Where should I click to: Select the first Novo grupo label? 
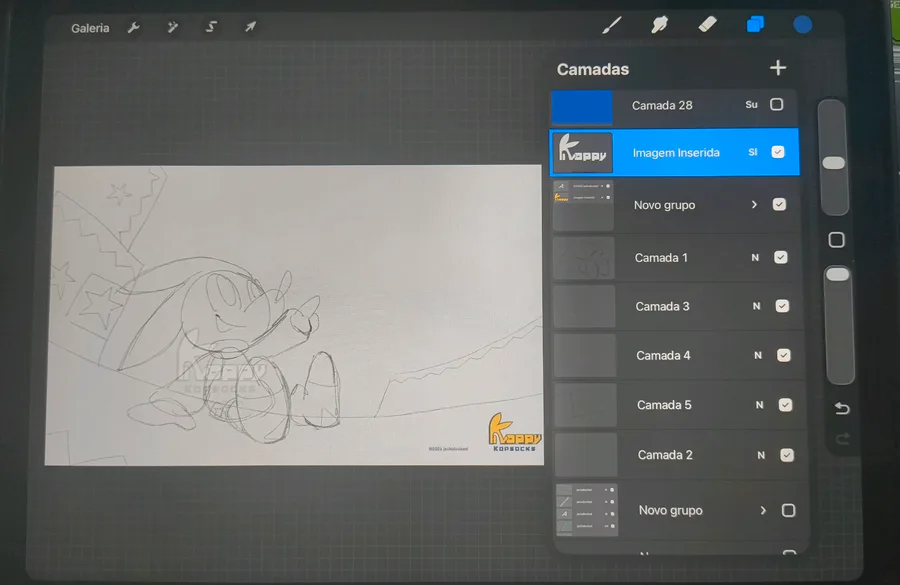pyautogui.click(x=664, y=205)
